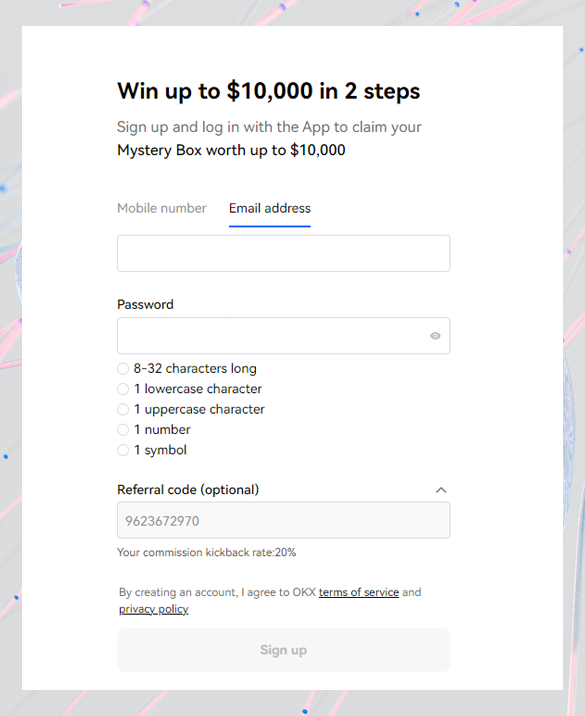Click the 1 symbol indicator circle

123,450
